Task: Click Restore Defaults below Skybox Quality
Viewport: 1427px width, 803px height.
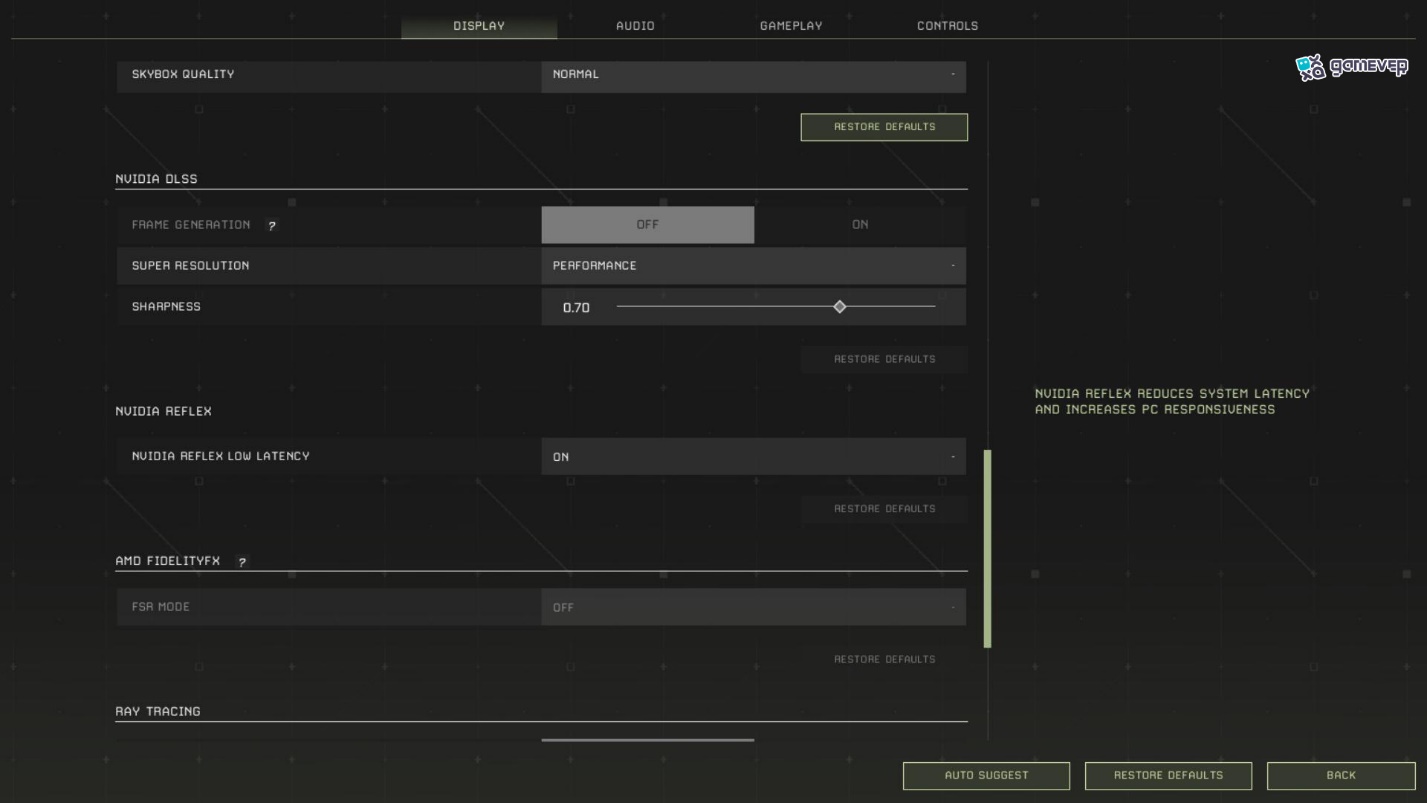Action: (884, 127)
